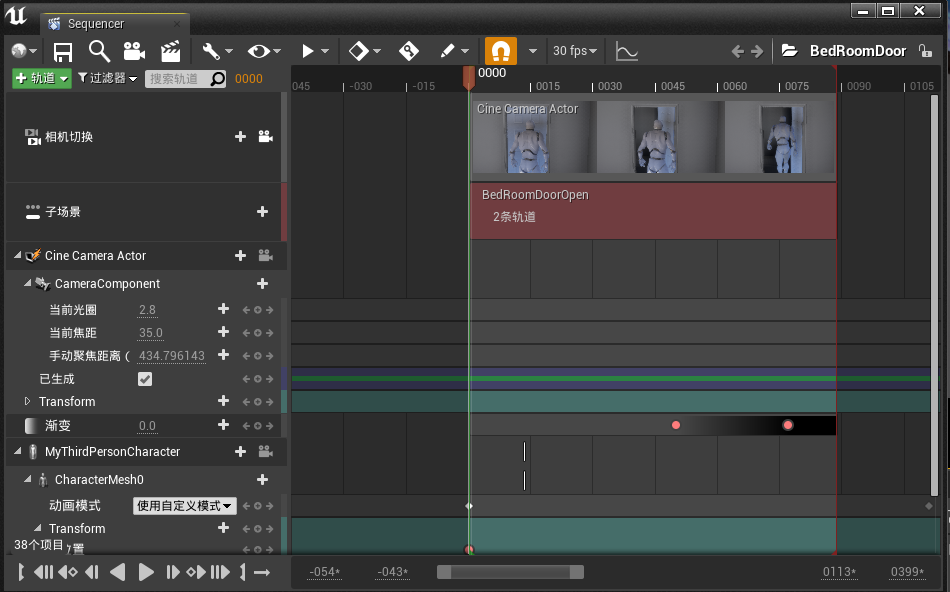The width and height of the screenshot is (950, 592).
Task: Click the green 轨道 add track button
Action: point(41,78)
